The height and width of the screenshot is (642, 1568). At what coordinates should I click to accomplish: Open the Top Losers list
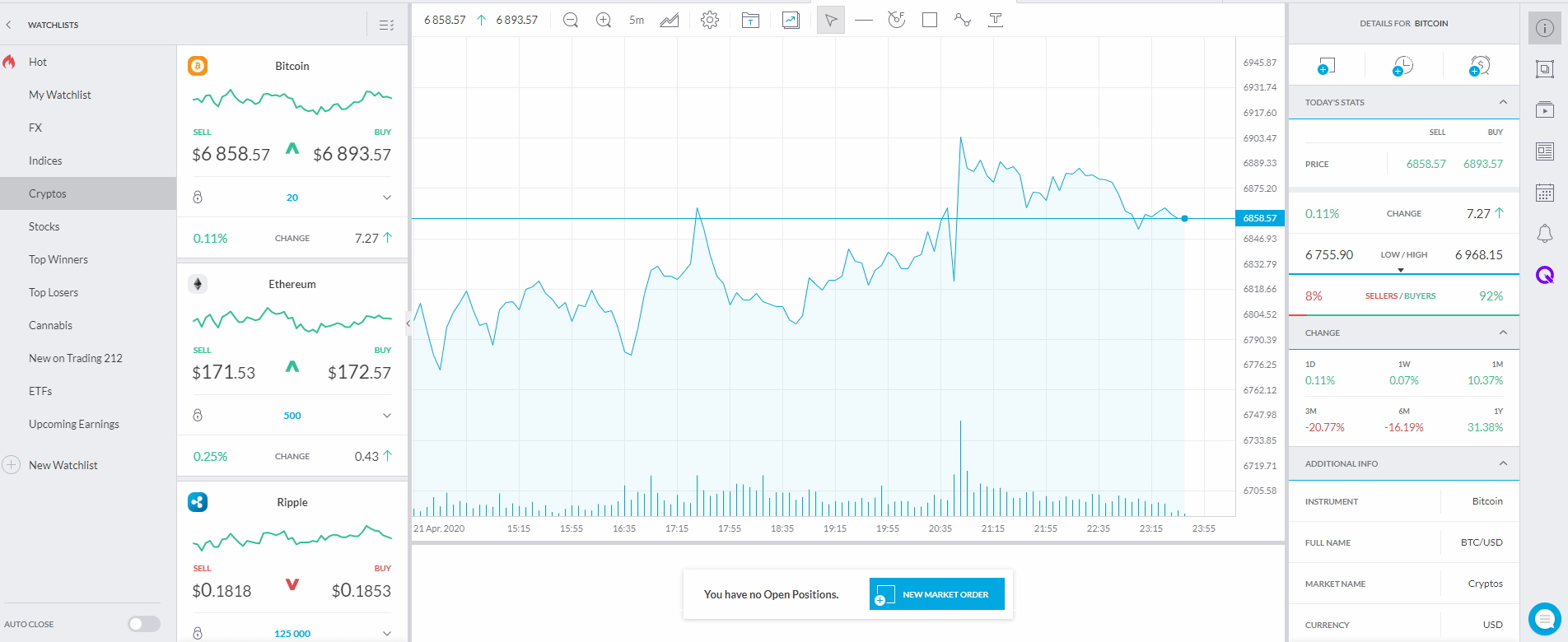(54, 292)
